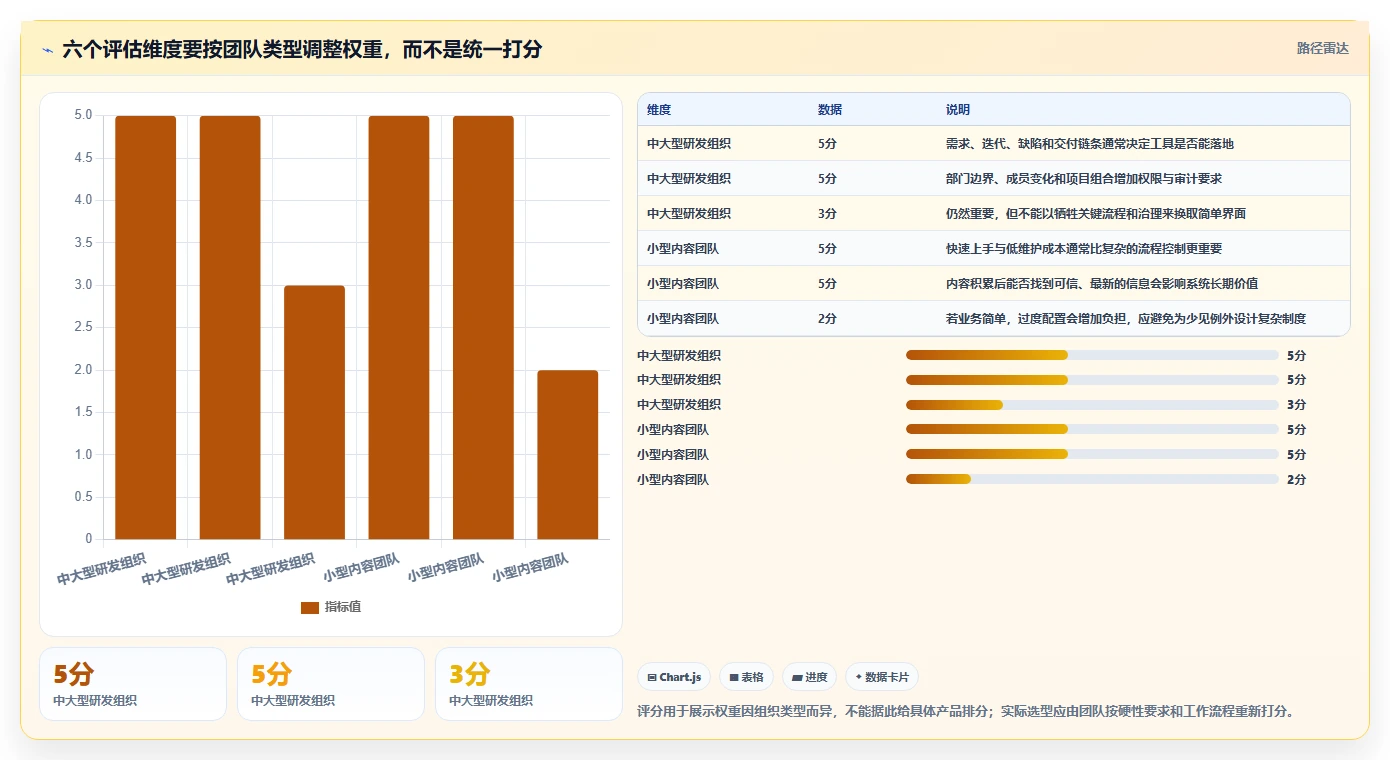Click the 2分 cell in the table
The image size is (1390, 760).
tap(827, 319)
